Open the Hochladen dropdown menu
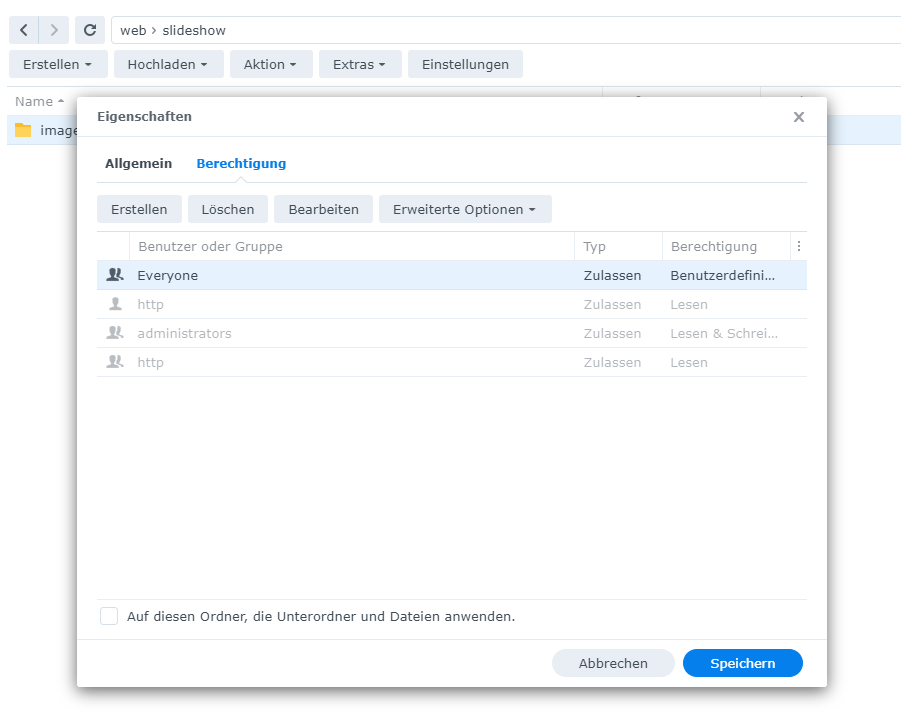901x714 pixels. pos(168,64)
